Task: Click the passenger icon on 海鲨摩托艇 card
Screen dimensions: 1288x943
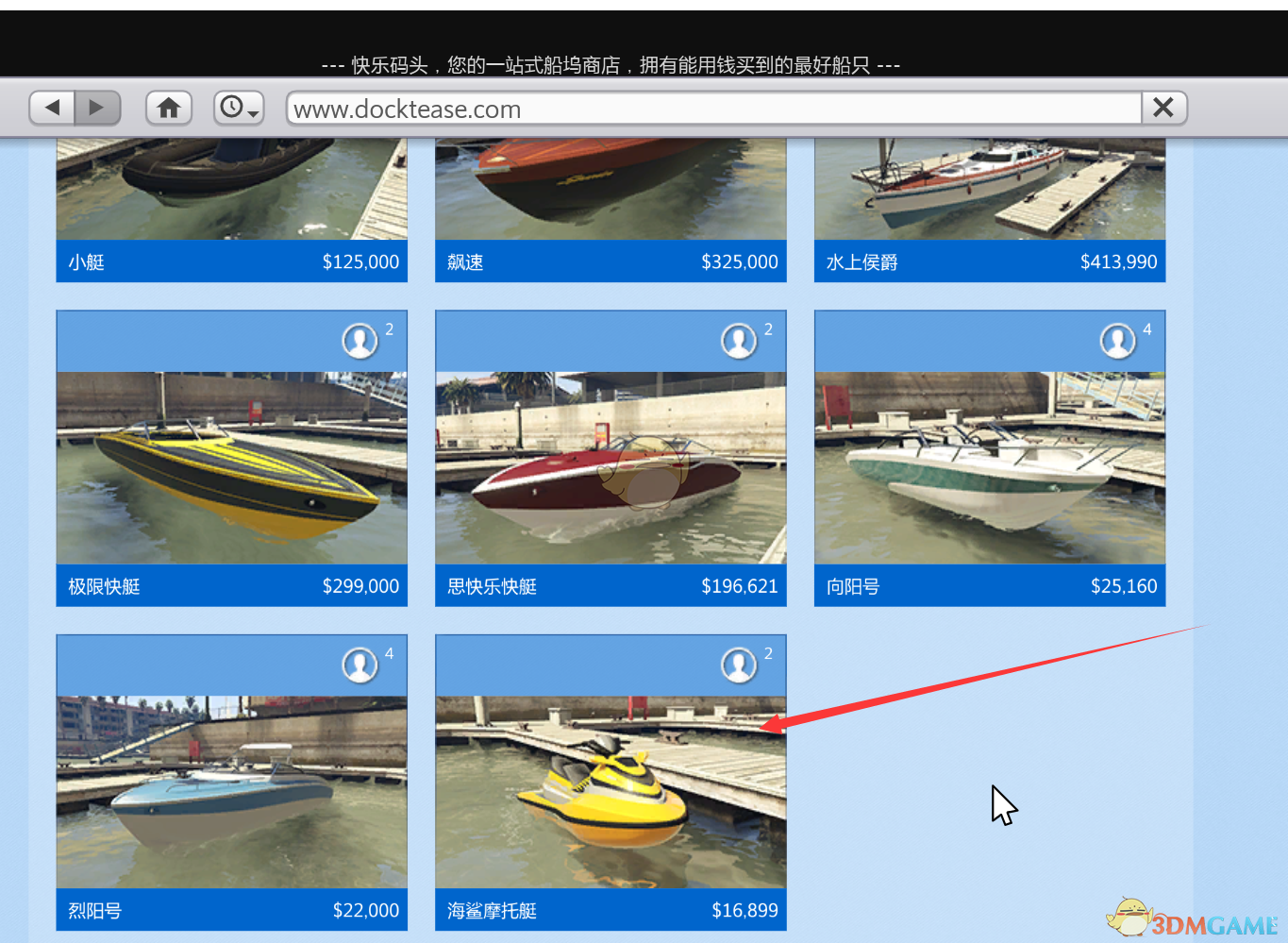Action: (x=739, y=665)
